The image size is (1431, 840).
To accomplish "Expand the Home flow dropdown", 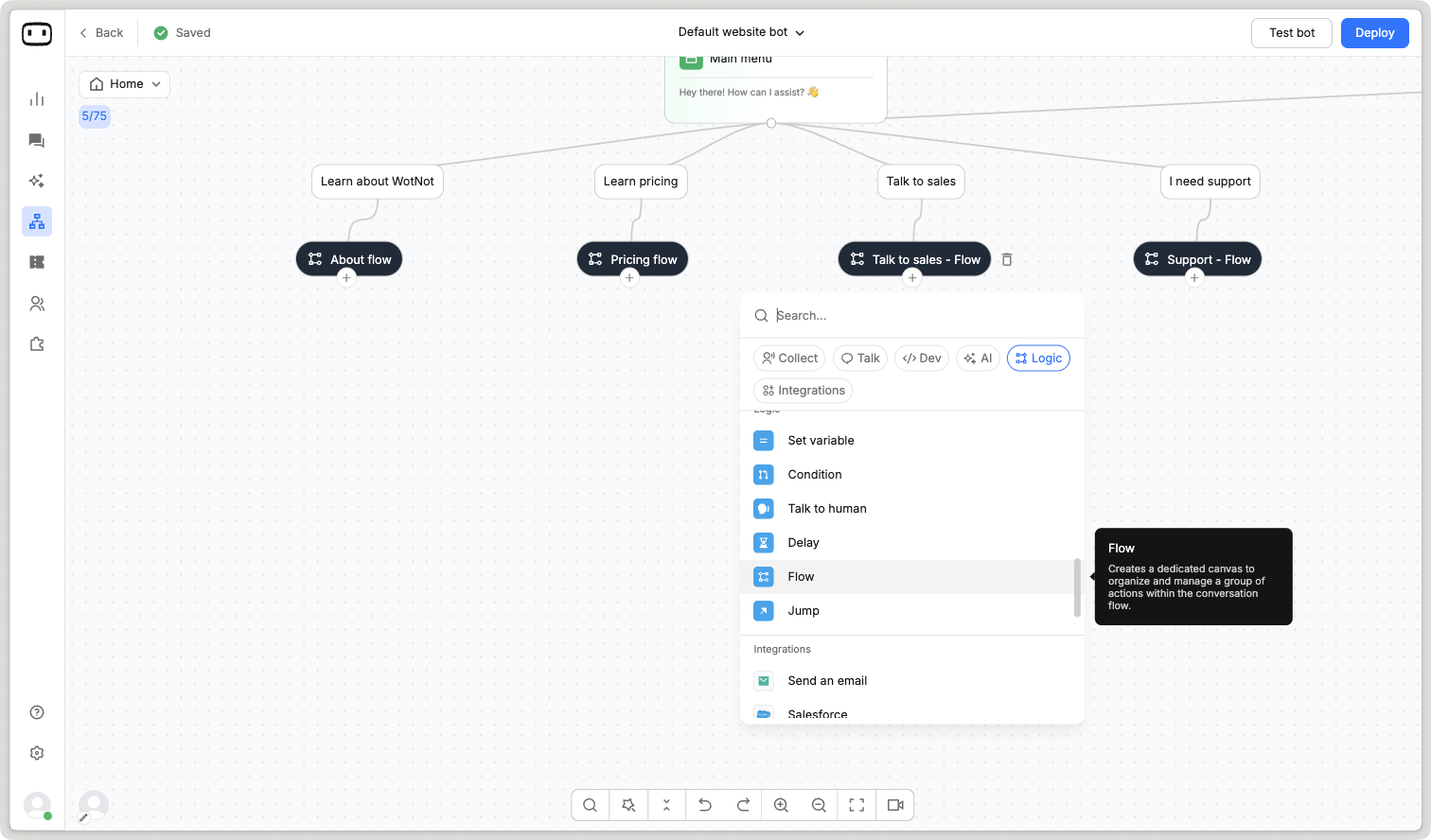I will [x=124, y=84].
